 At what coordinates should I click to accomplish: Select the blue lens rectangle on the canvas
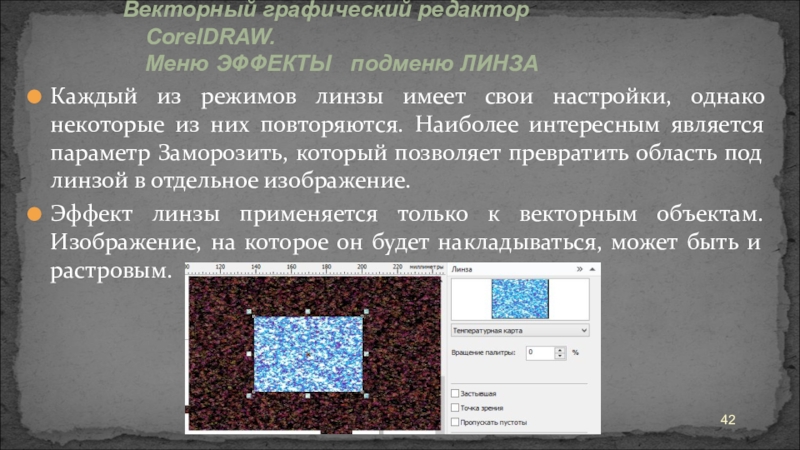[x=308, y=354]
